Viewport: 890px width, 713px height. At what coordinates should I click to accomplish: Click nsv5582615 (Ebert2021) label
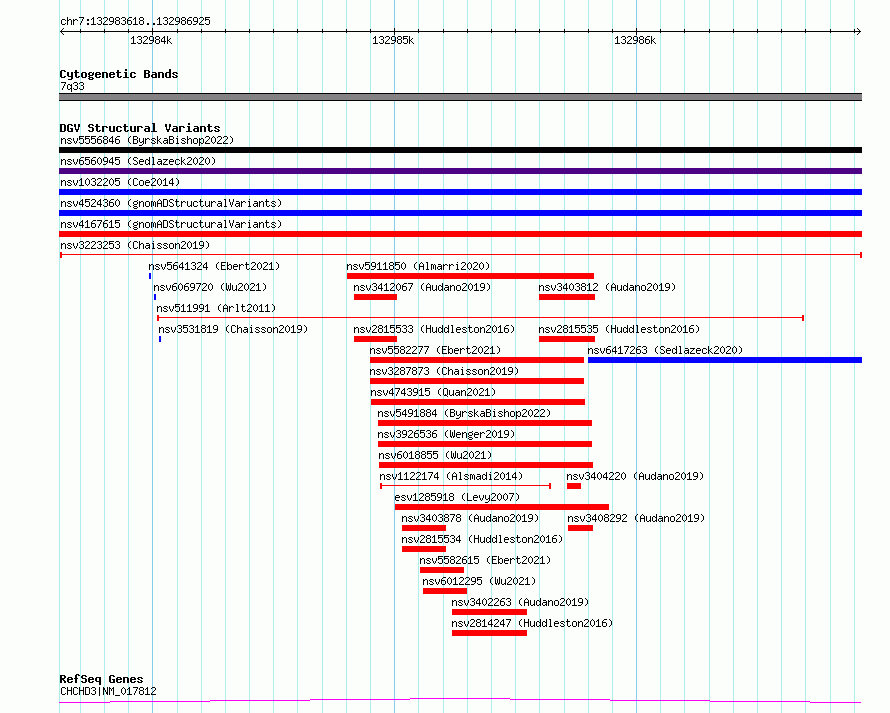pos(485,560)
